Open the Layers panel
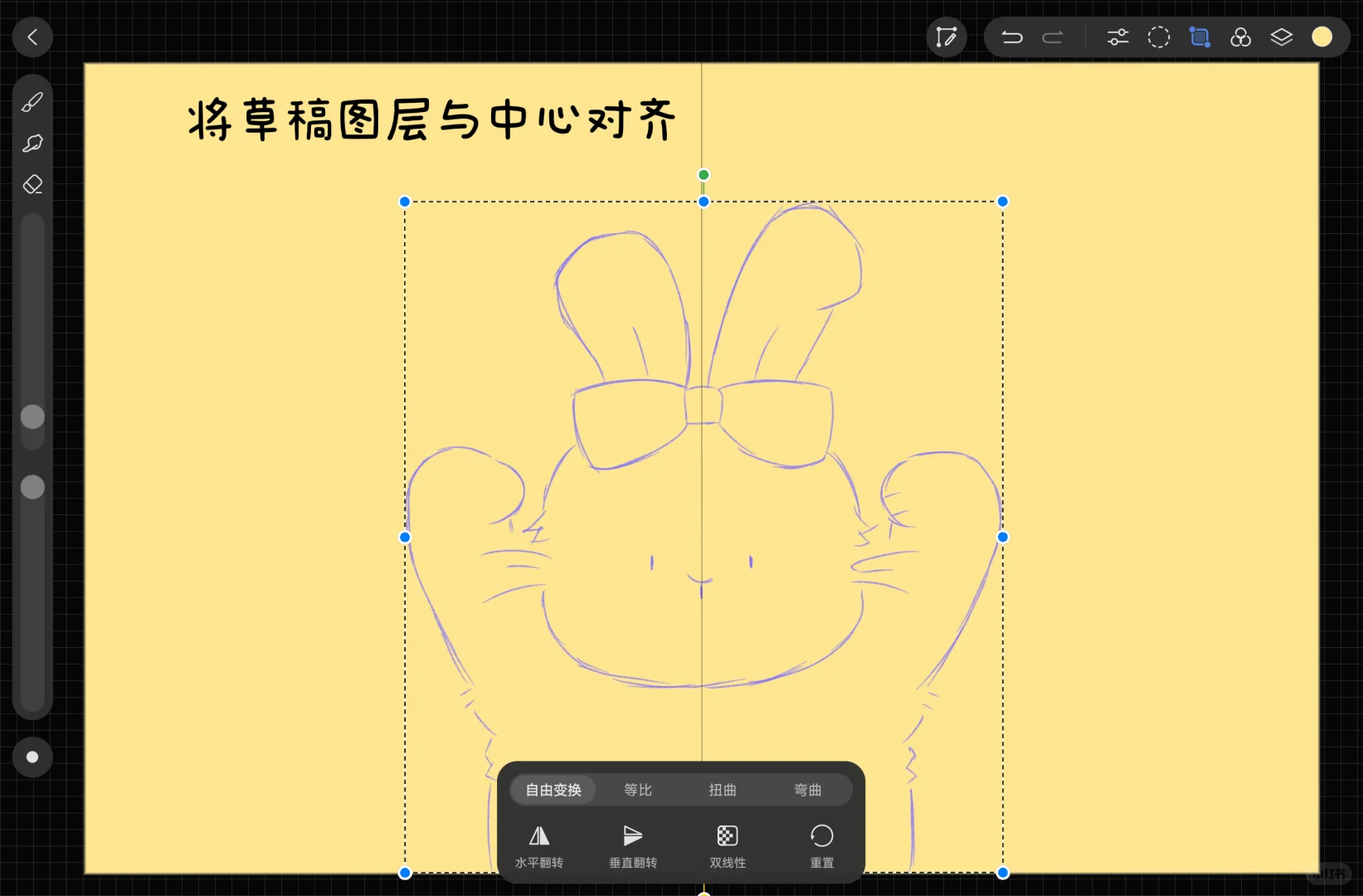This screenshot has width=1363, height=896. tap(1282, 37)
